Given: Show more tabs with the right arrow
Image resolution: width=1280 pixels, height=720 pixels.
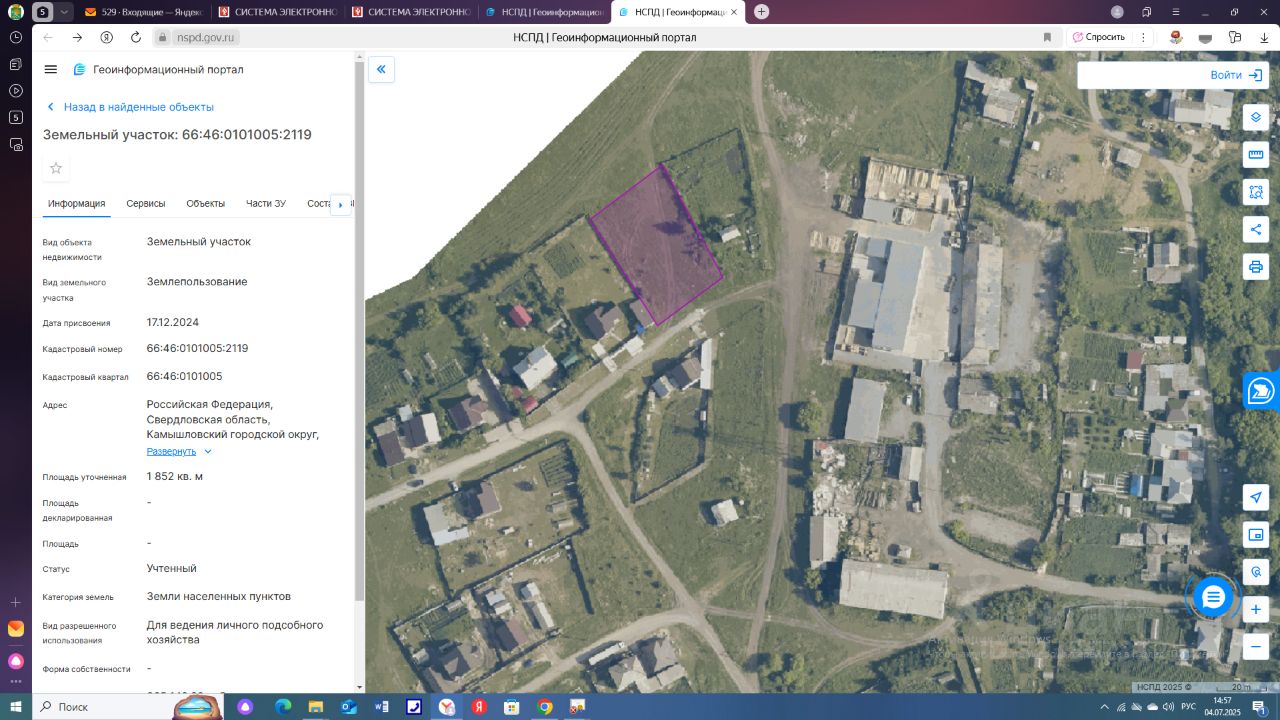Looking at the screenshot, I should (x=340, y=204).
